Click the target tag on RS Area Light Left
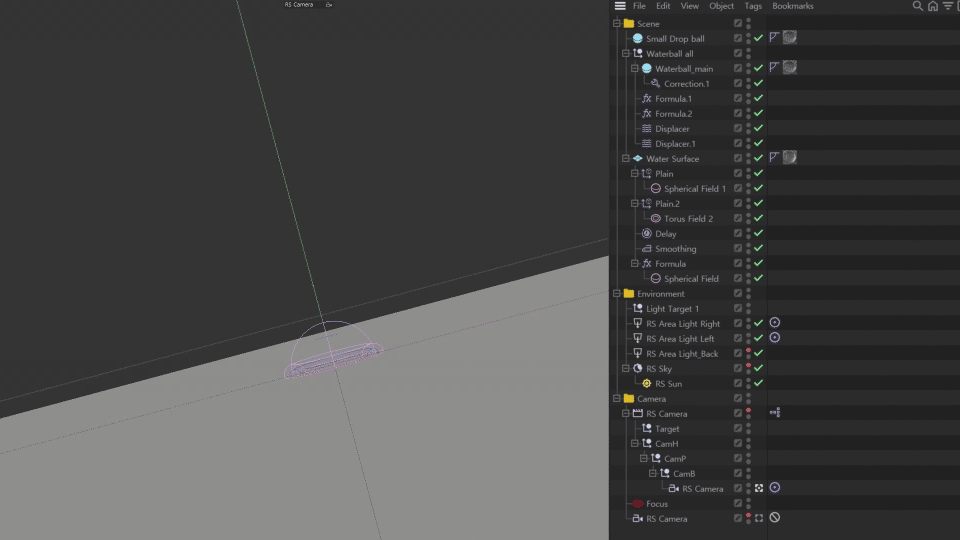The width and height of the screenshot is (960, 540). pos(774,337)
